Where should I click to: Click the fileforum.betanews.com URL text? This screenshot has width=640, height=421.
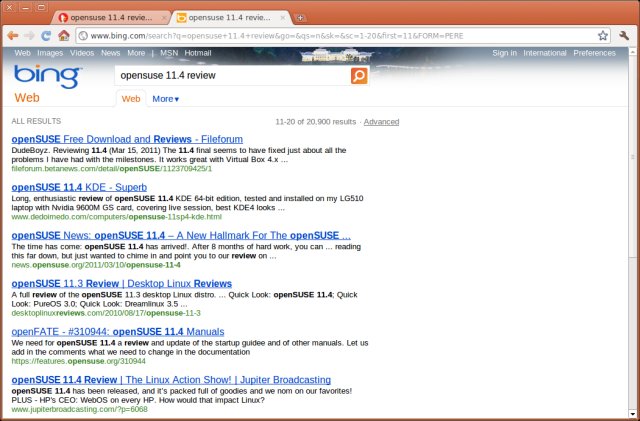(112, 169)
